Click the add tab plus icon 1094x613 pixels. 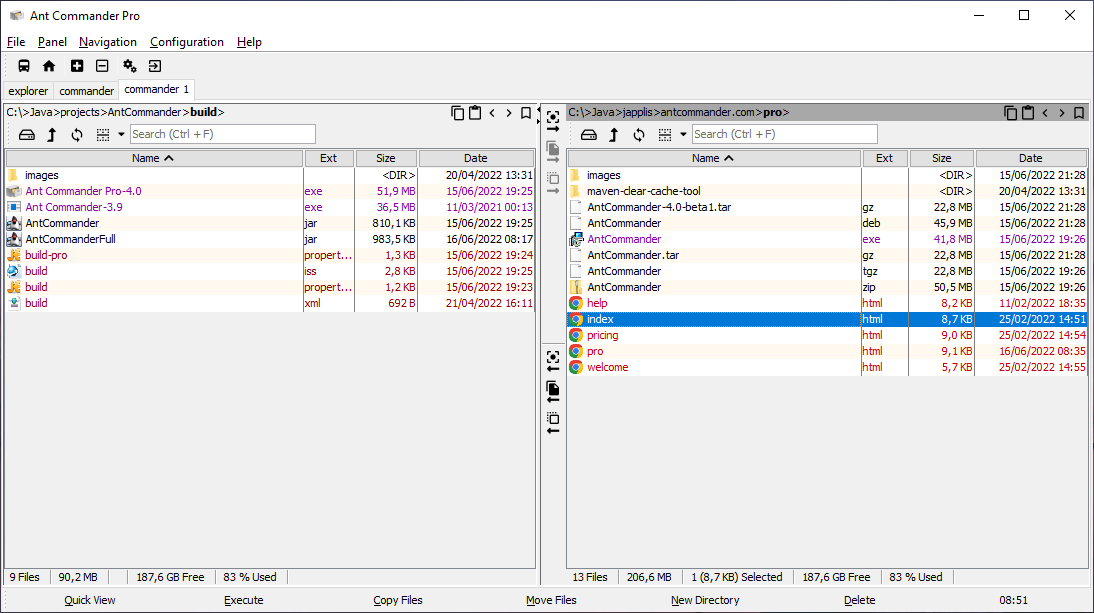click(77, 66)
